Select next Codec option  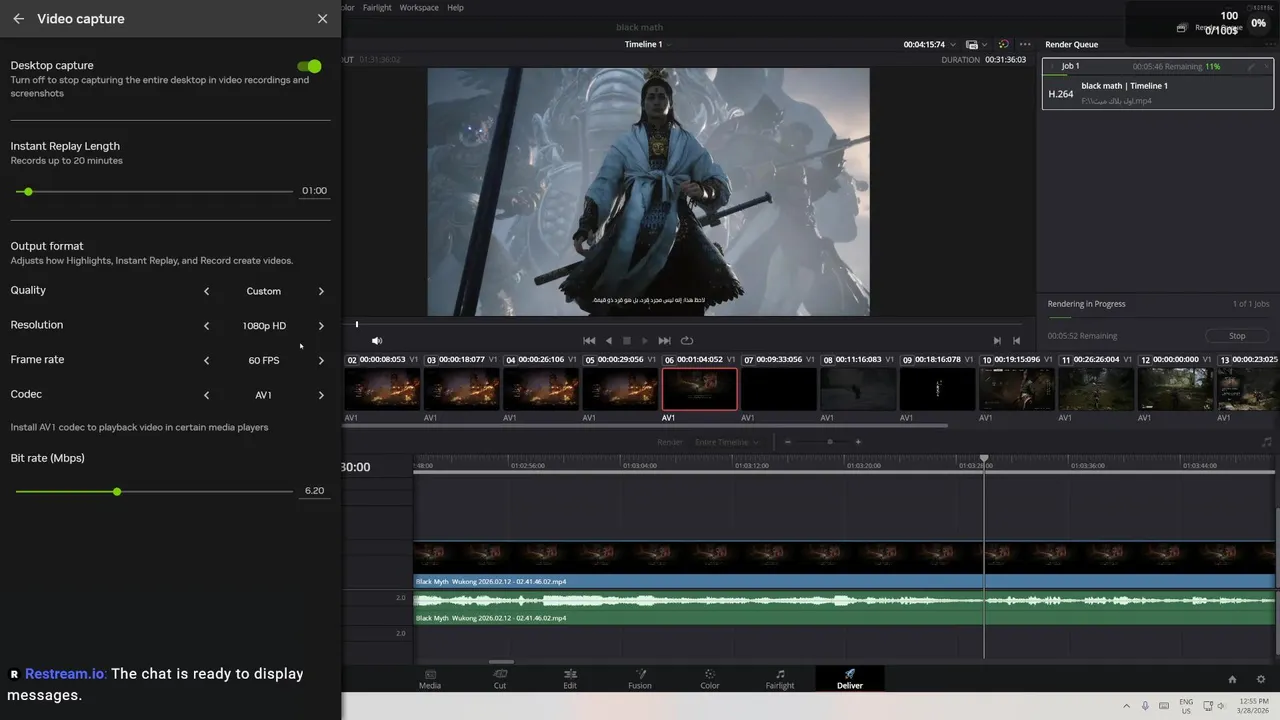321,395
